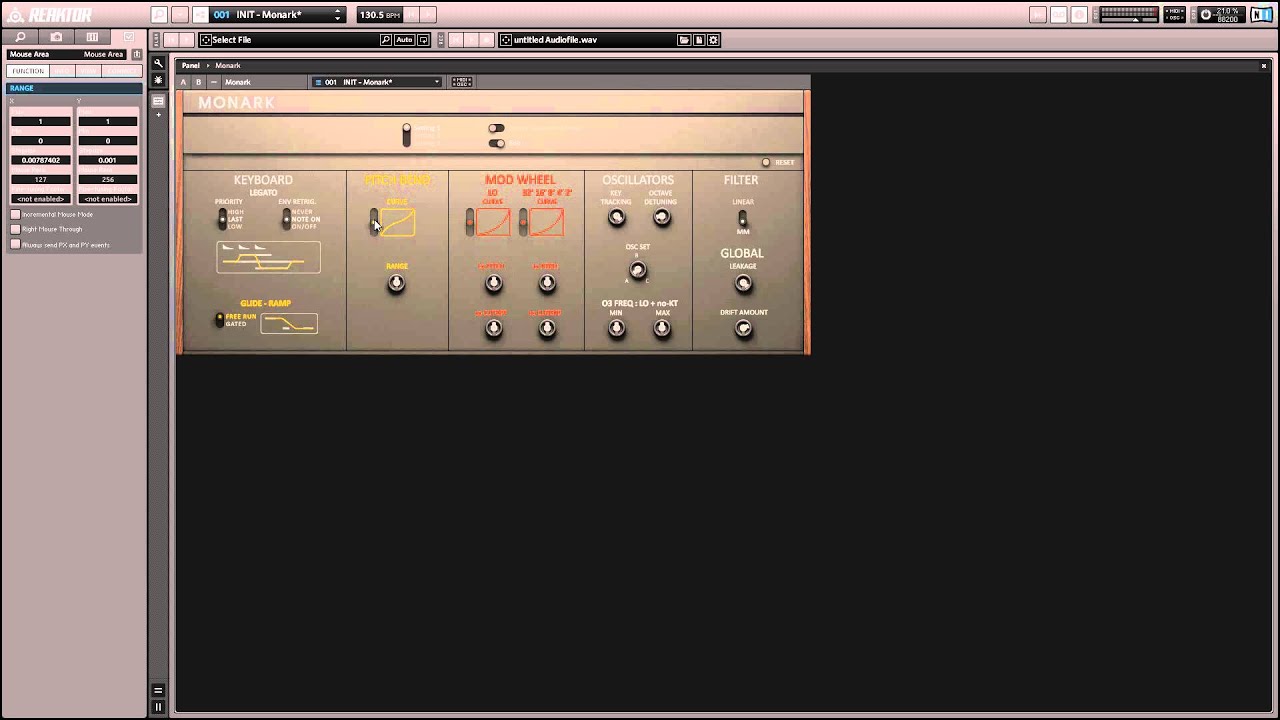Click the pause icon at the bottom left
Screen dimensions: 1280x720
coord(158,707)
